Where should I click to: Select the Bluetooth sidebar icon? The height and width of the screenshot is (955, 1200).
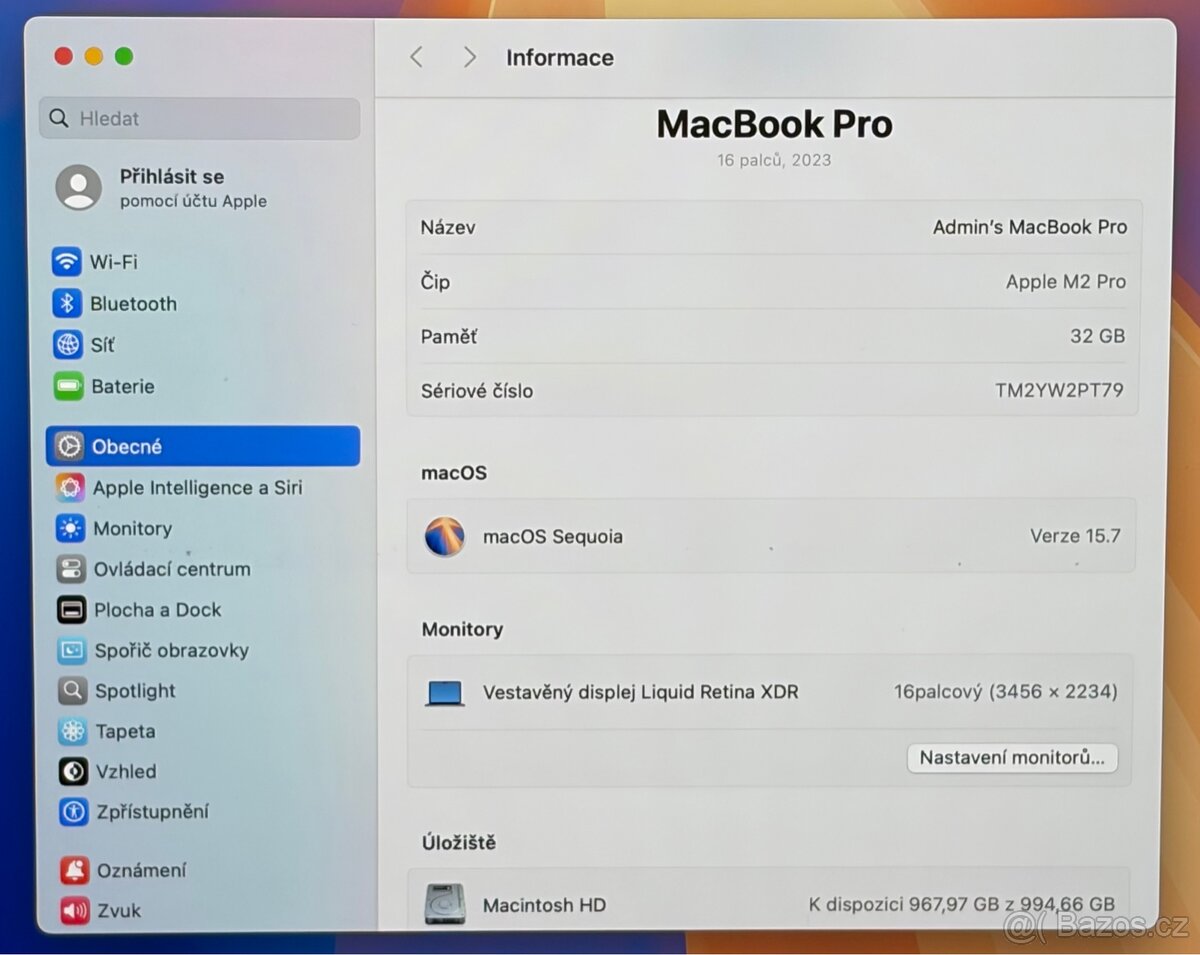click(133, 303)
